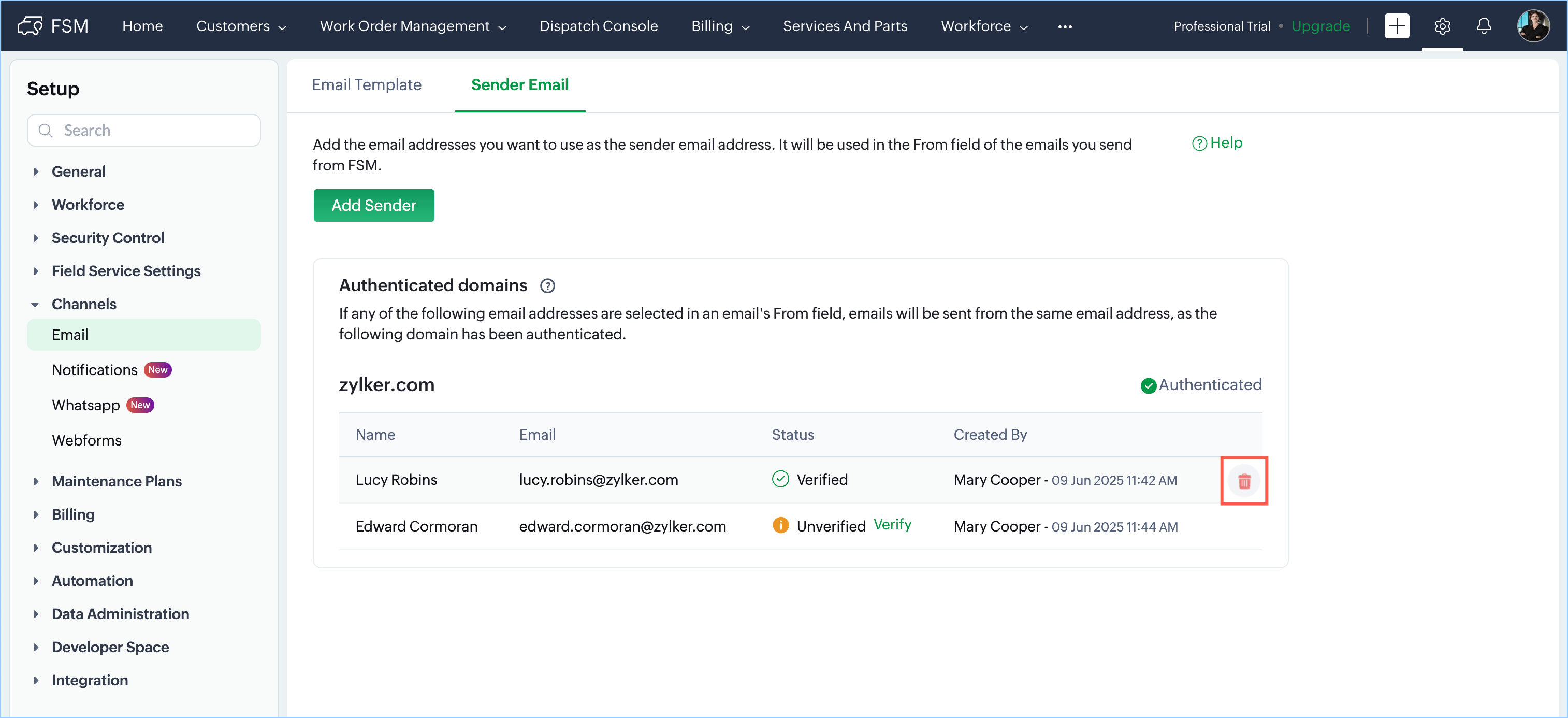Open the settings gear icon

click(1442, 26)
